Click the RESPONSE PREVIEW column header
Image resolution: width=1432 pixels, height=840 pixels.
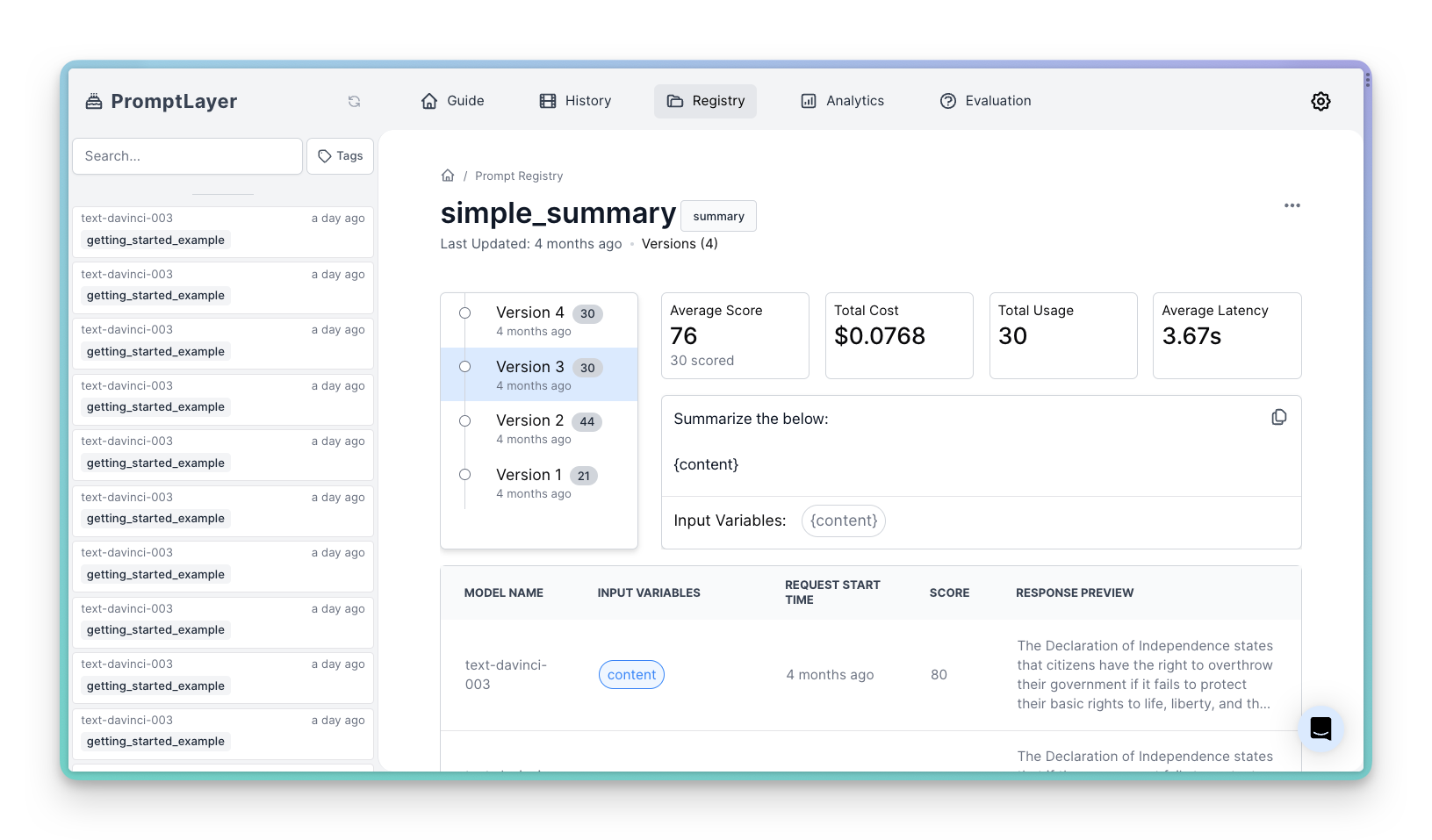(x=1075, y=593)
